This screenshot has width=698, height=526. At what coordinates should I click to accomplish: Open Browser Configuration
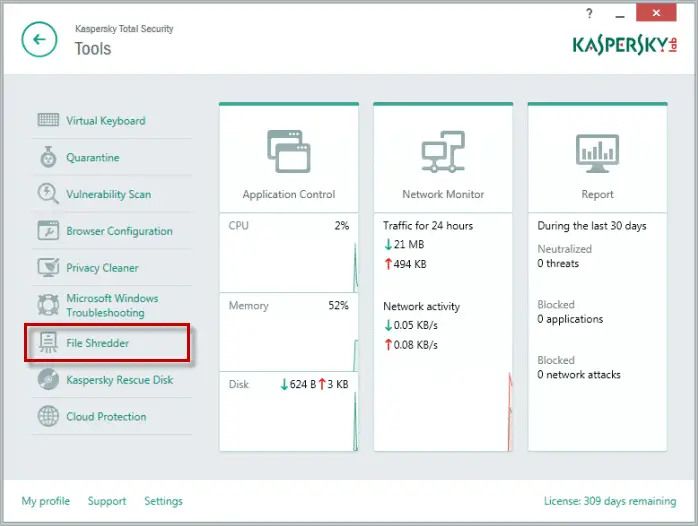point(119,231)
